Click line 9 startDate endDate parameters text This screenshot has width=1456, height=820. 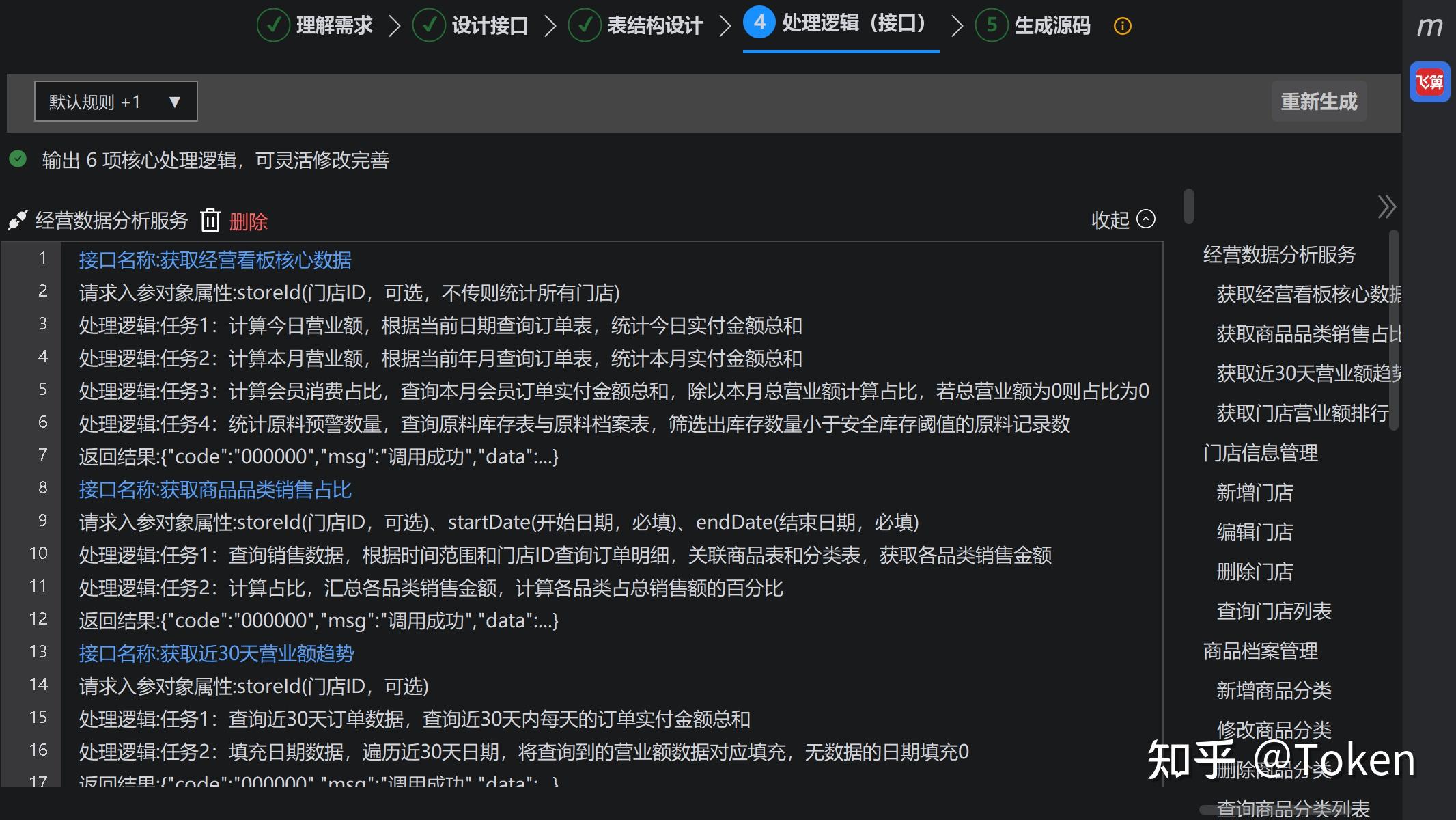[499, 522]
